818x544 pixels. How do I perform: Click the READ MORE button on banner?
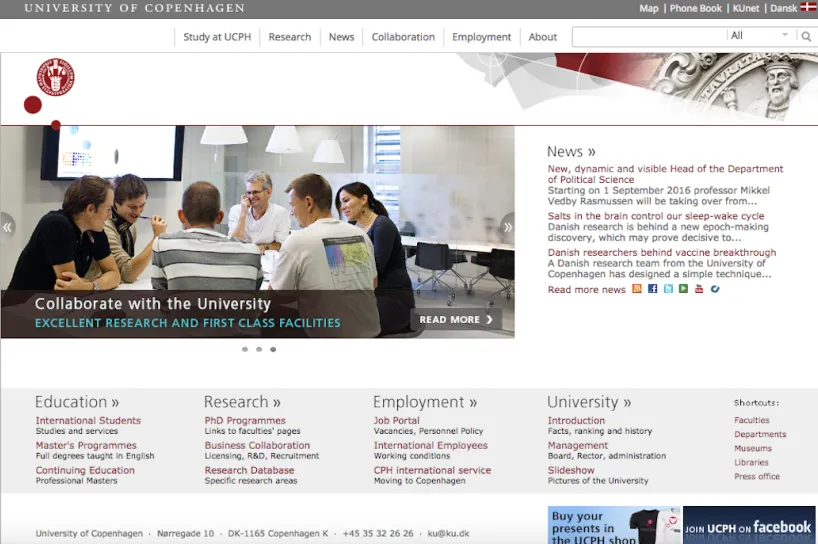coord(456,319)
